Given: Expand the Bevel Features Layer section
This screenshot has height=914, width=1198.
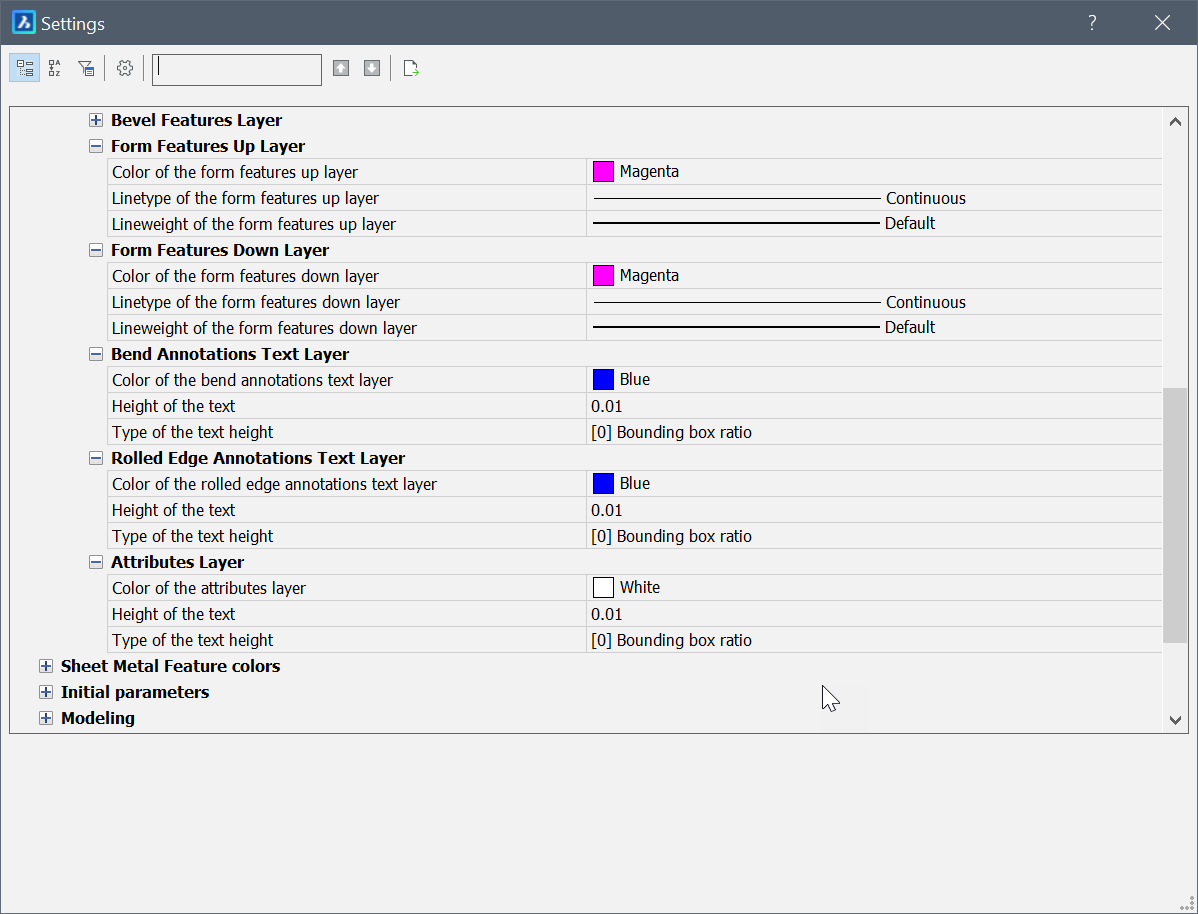Looking at the screenshot, I should 96,120.
